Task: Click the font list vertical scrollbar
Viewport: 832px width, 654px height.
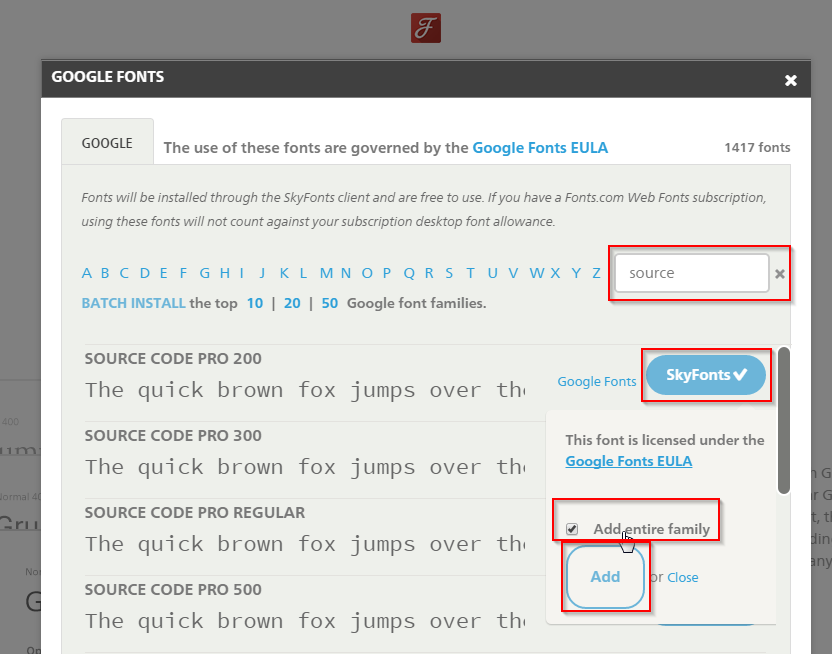Action: (x=784, y=420)
